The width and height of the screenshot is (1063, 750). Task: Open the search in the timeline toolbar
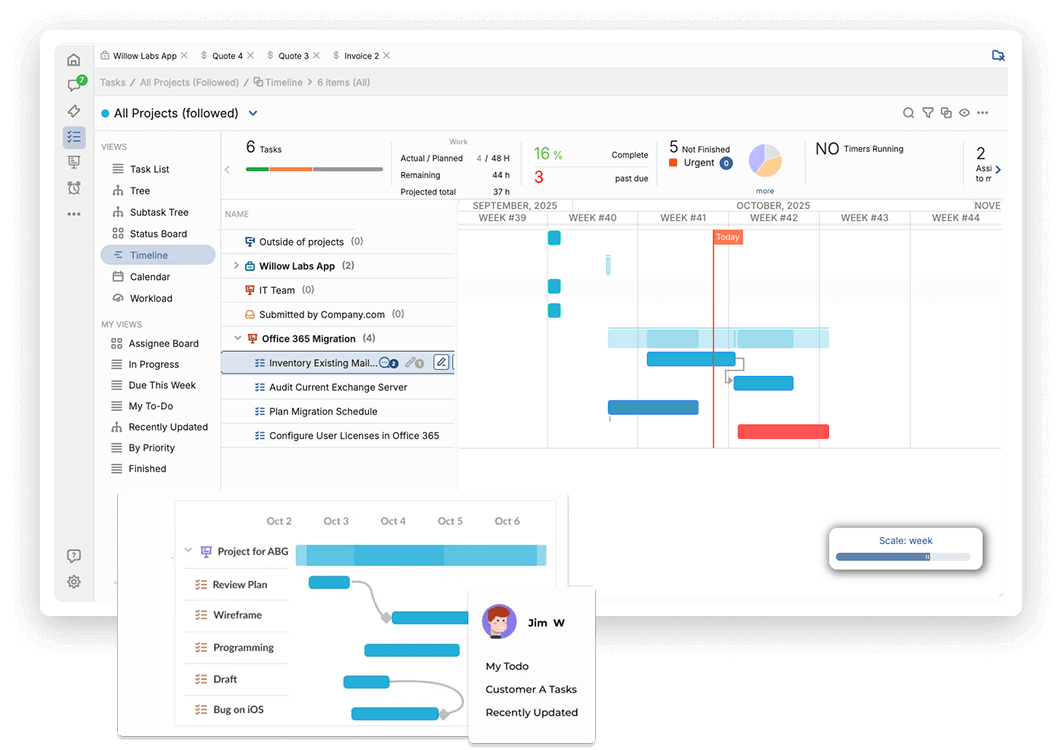pos(909,113)
